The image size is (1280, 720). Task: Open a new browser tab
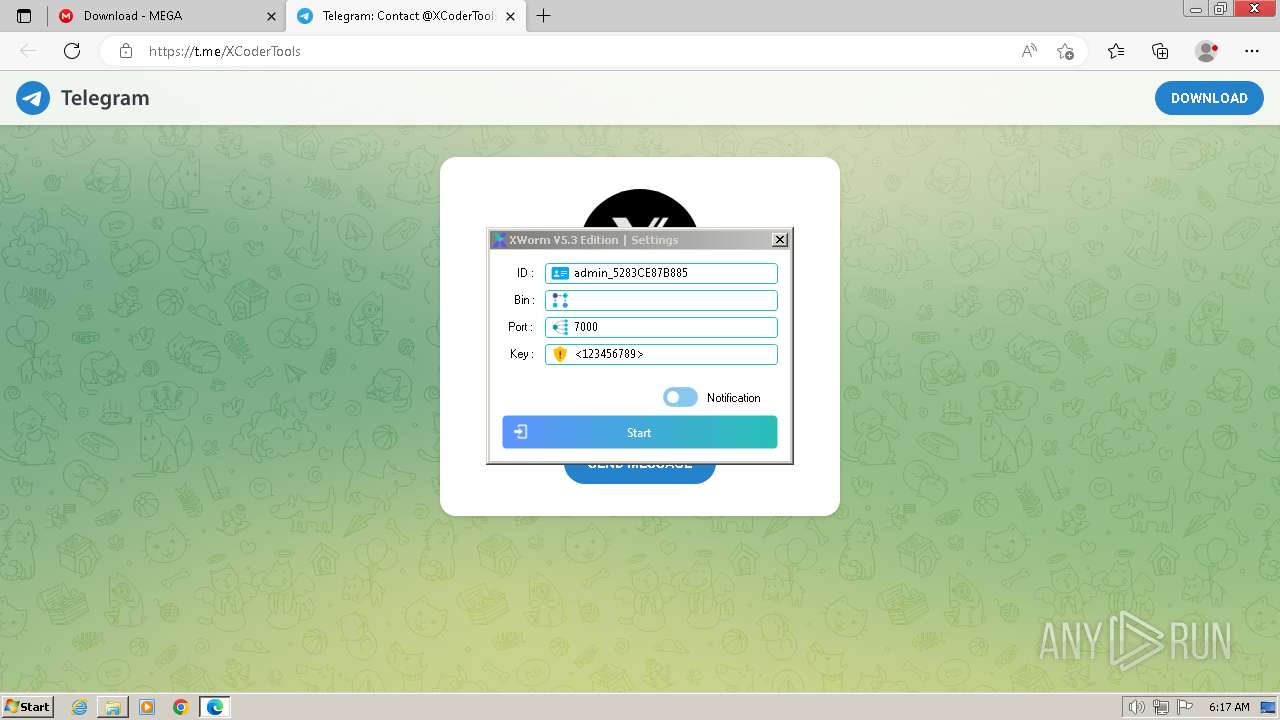tap(543, 16)
